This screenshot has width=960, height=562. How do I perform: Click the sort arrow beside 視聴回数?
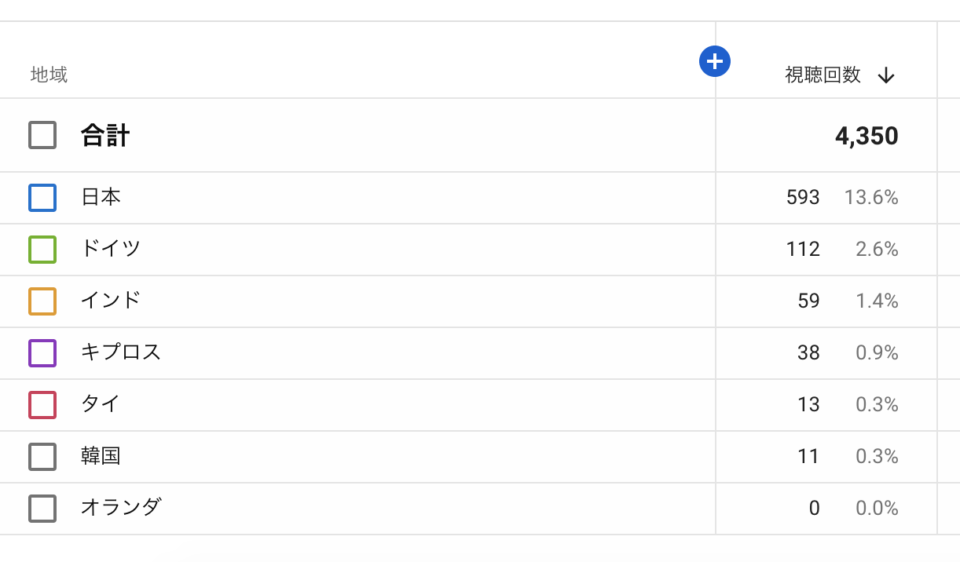point(886,76)
